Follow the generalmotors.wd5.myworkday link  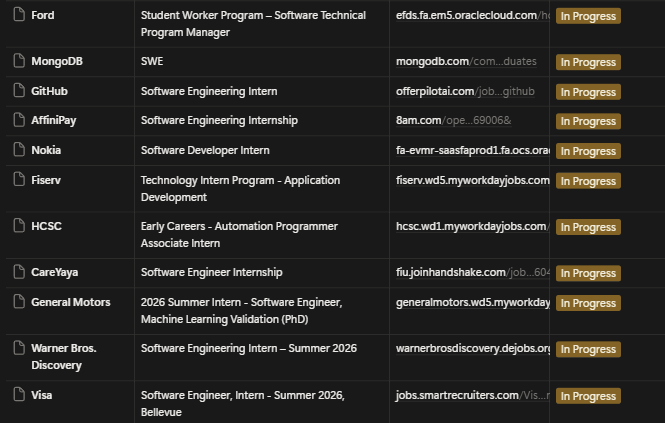pyautogui.click(x=472, y=302)
